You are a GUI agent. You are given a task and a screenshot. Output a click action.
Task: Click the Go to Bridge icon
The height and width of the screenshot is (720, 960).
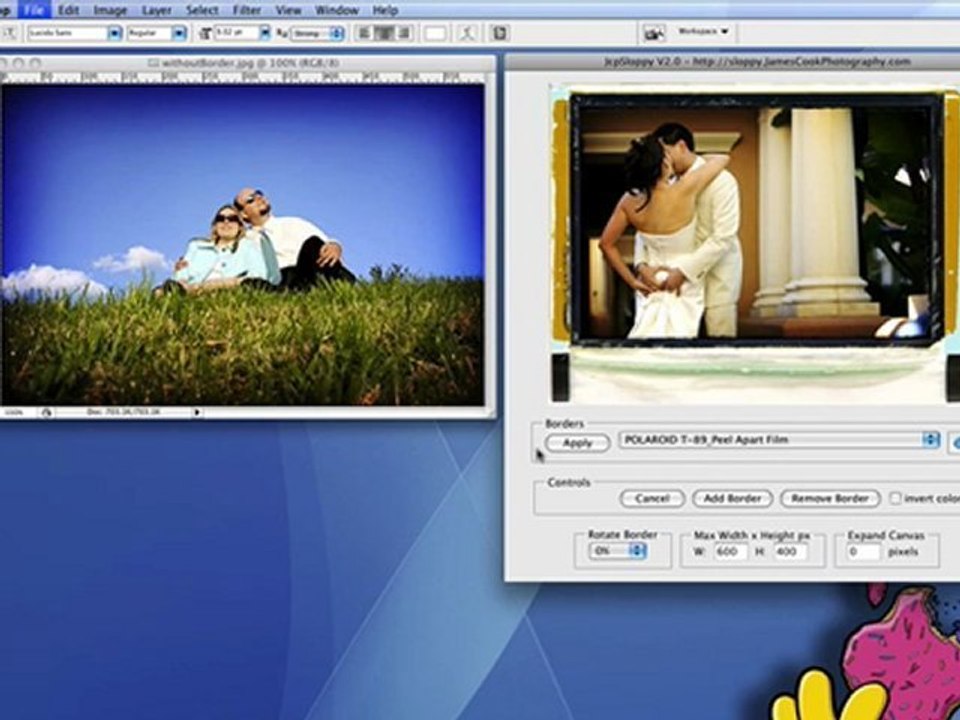pos(653,34)
